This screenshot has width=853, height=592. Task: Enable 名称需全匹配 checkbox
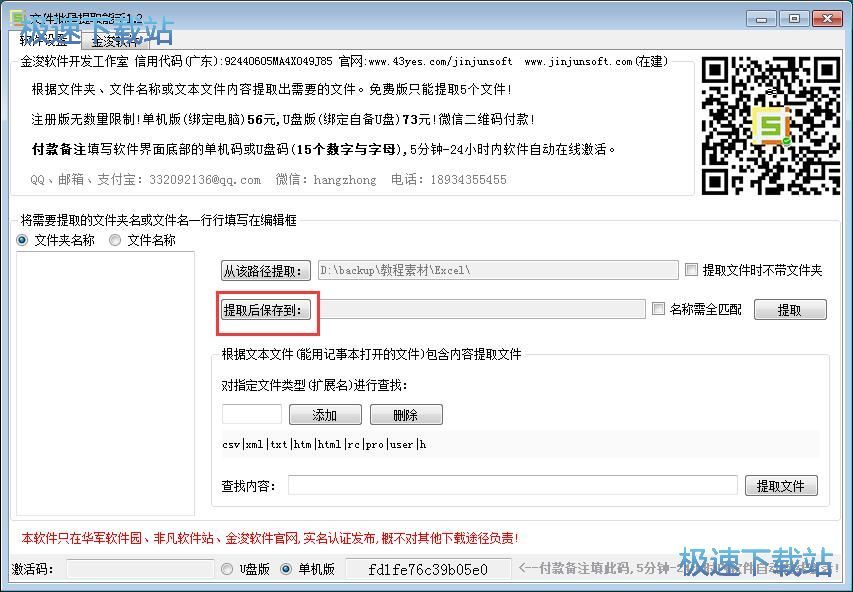click(697, 309)
